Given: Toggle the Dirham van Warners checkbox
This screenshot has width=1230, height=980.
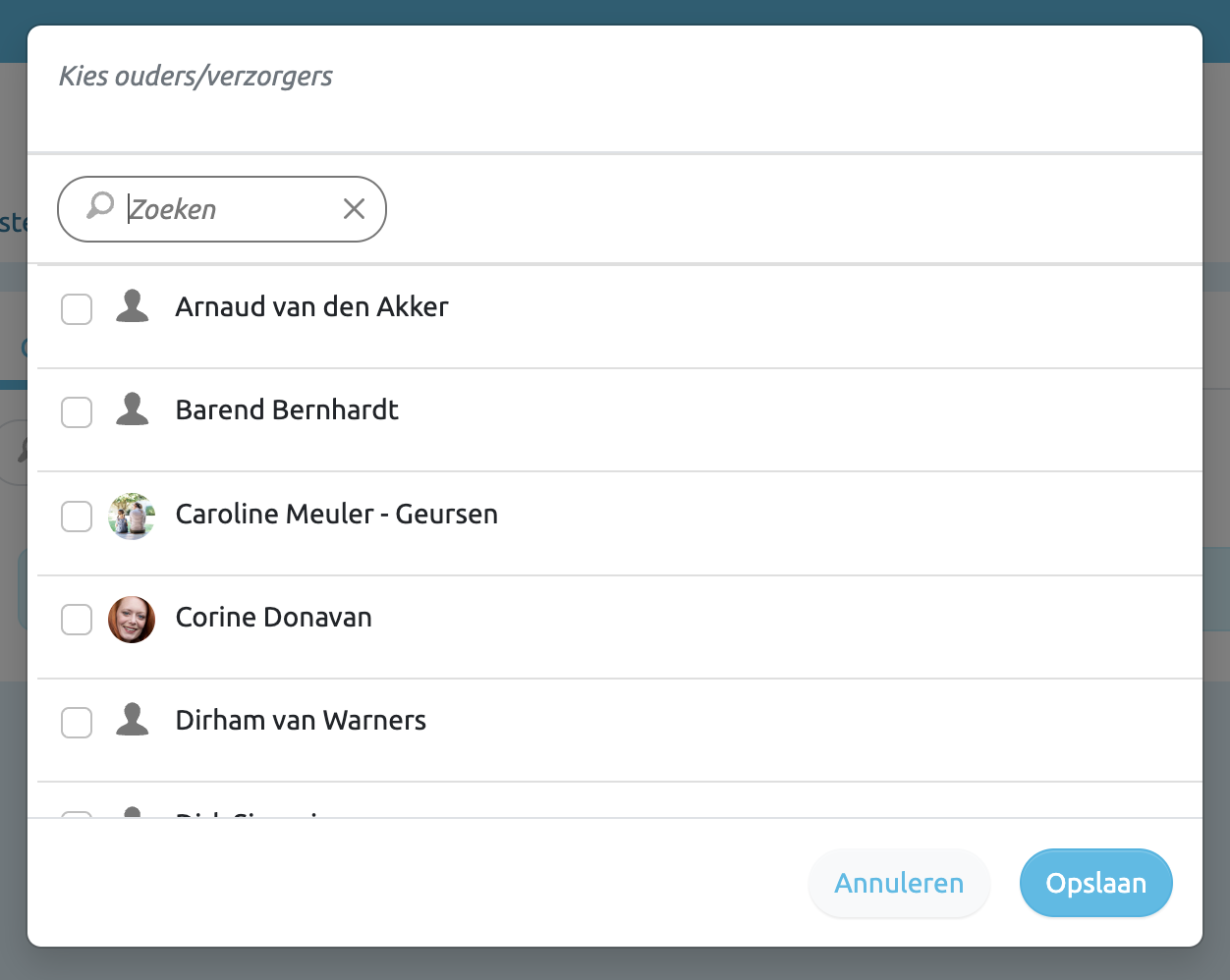Looking at the screenshot, I should pos(77,723).
